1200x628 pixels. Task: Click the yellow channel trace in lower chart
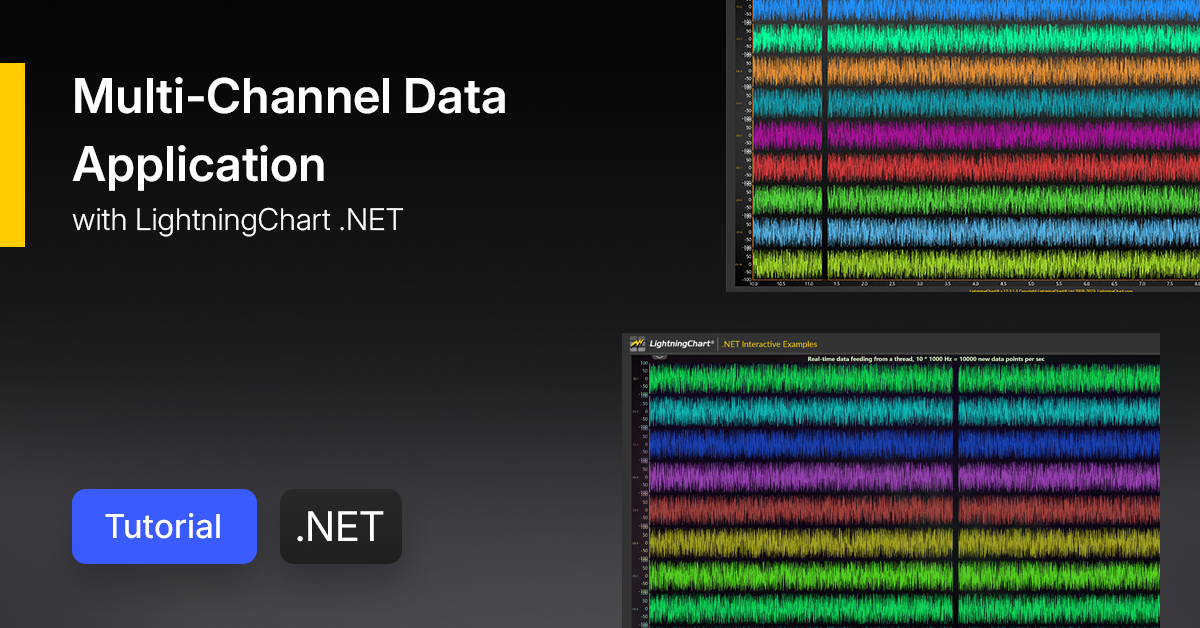click(905, 542)
